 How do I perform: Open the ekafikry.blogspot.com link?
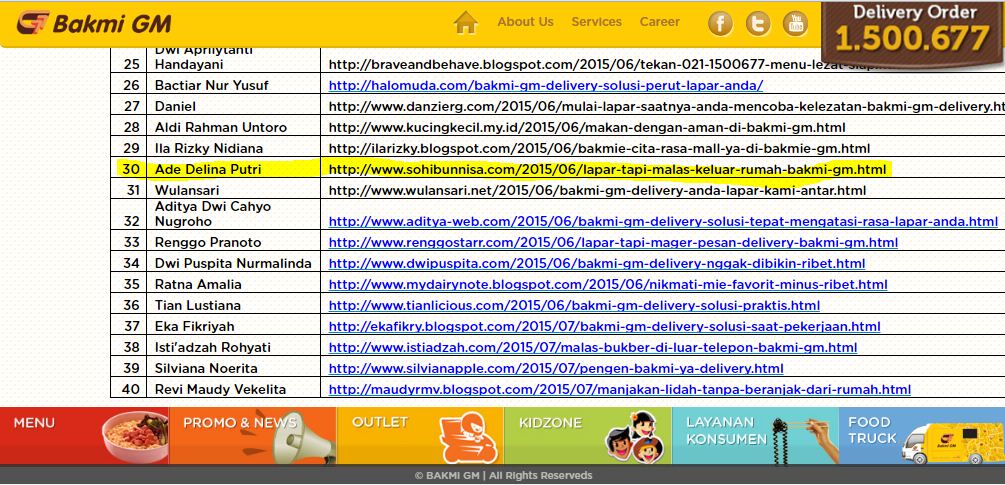[x=604, y=327]
